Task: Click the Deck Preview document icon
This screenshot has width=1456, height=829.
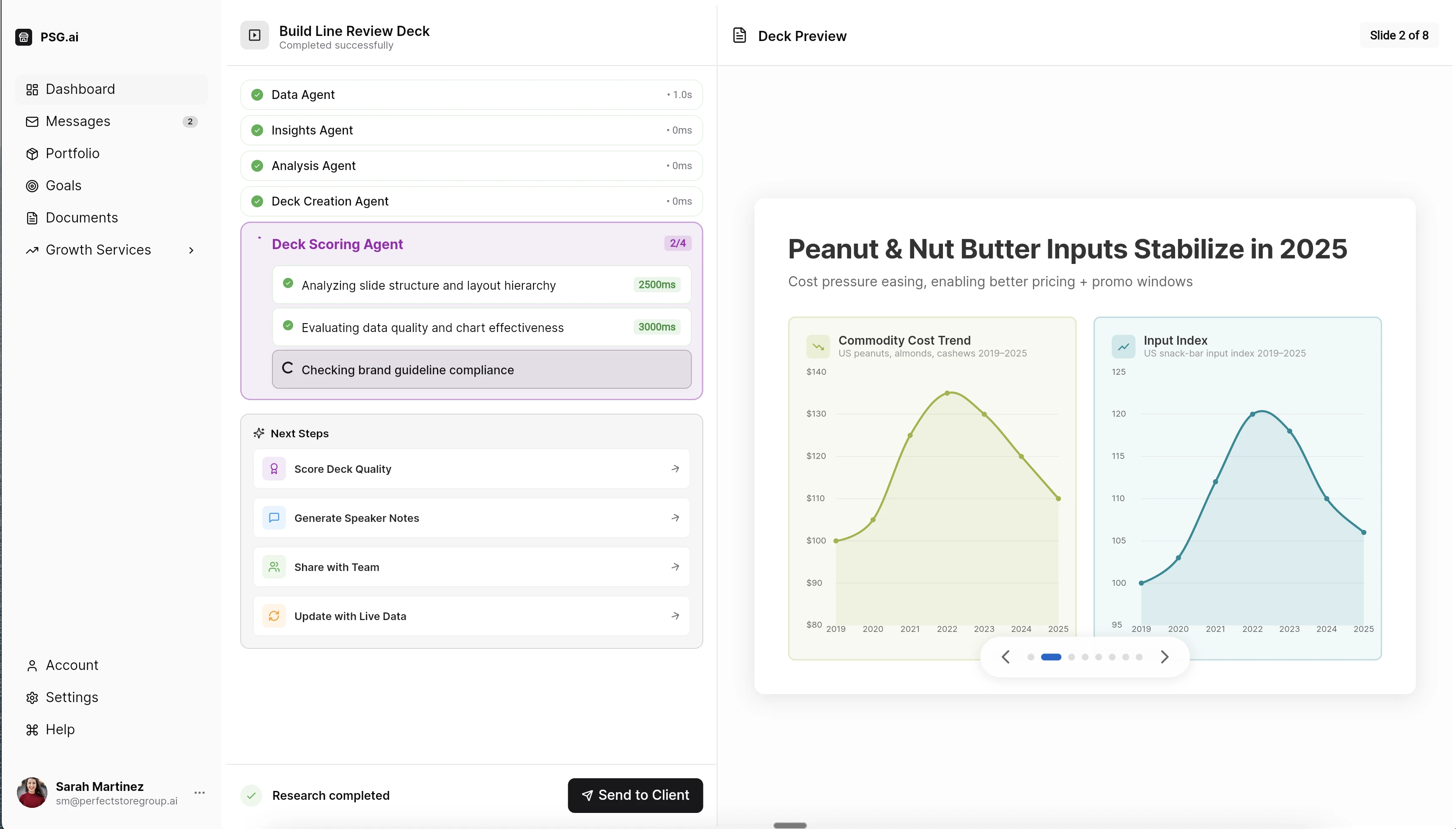Action: click(x=739, y=35)
